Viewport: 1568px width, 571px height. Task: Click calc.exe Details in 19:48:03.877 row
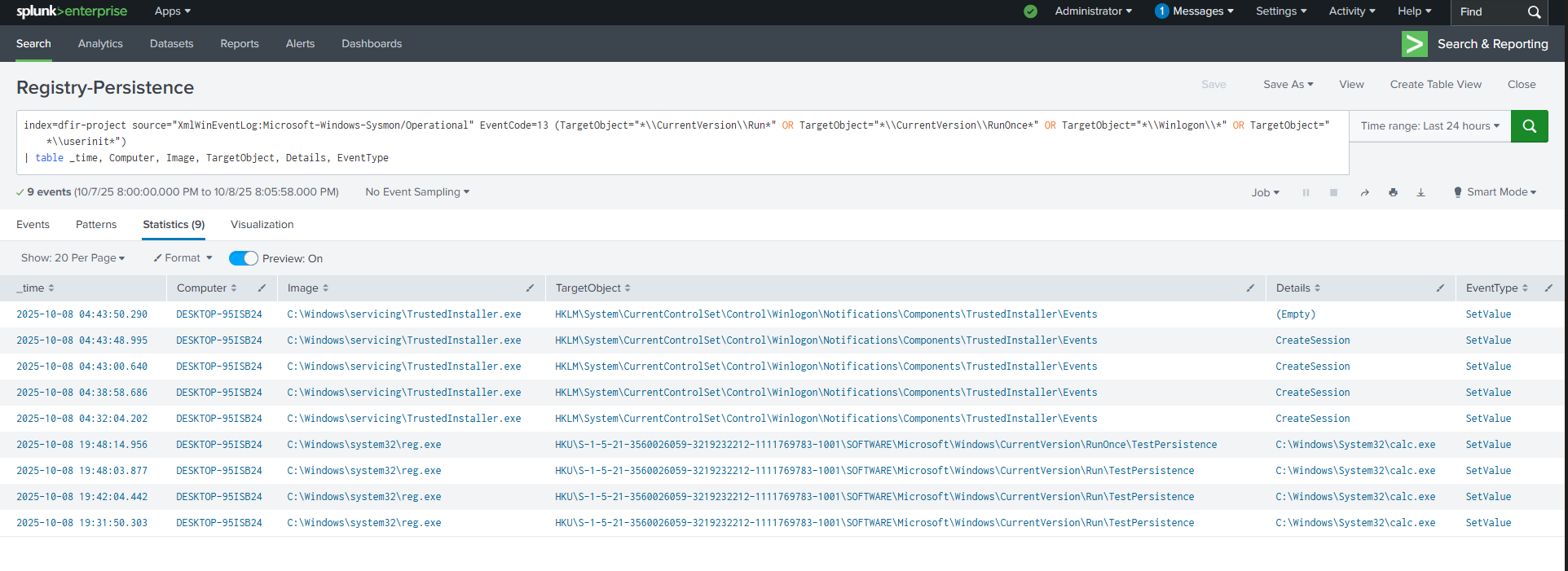1356,471
